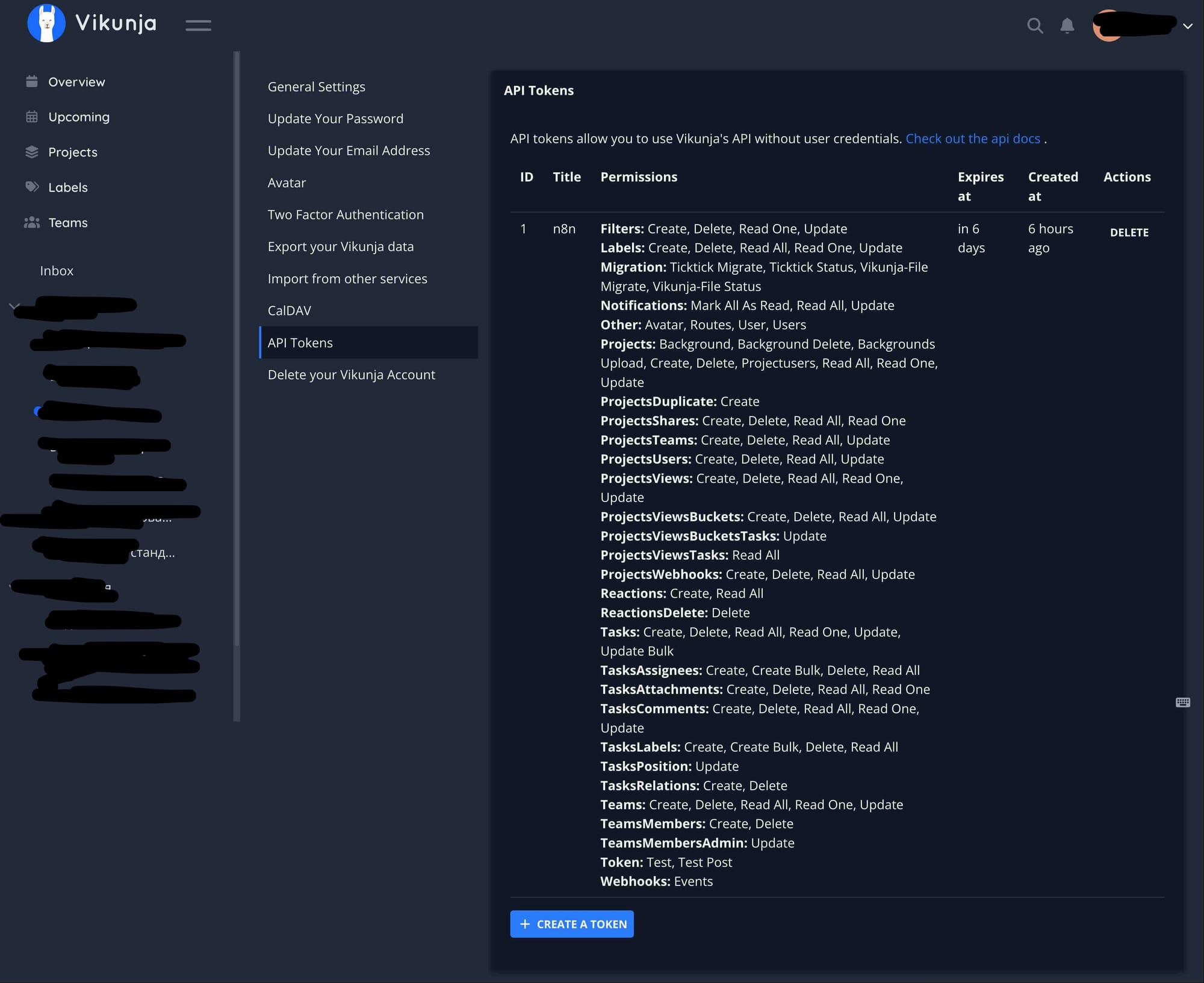Collapse the first sidebar project chevron

tap(14, 306)
